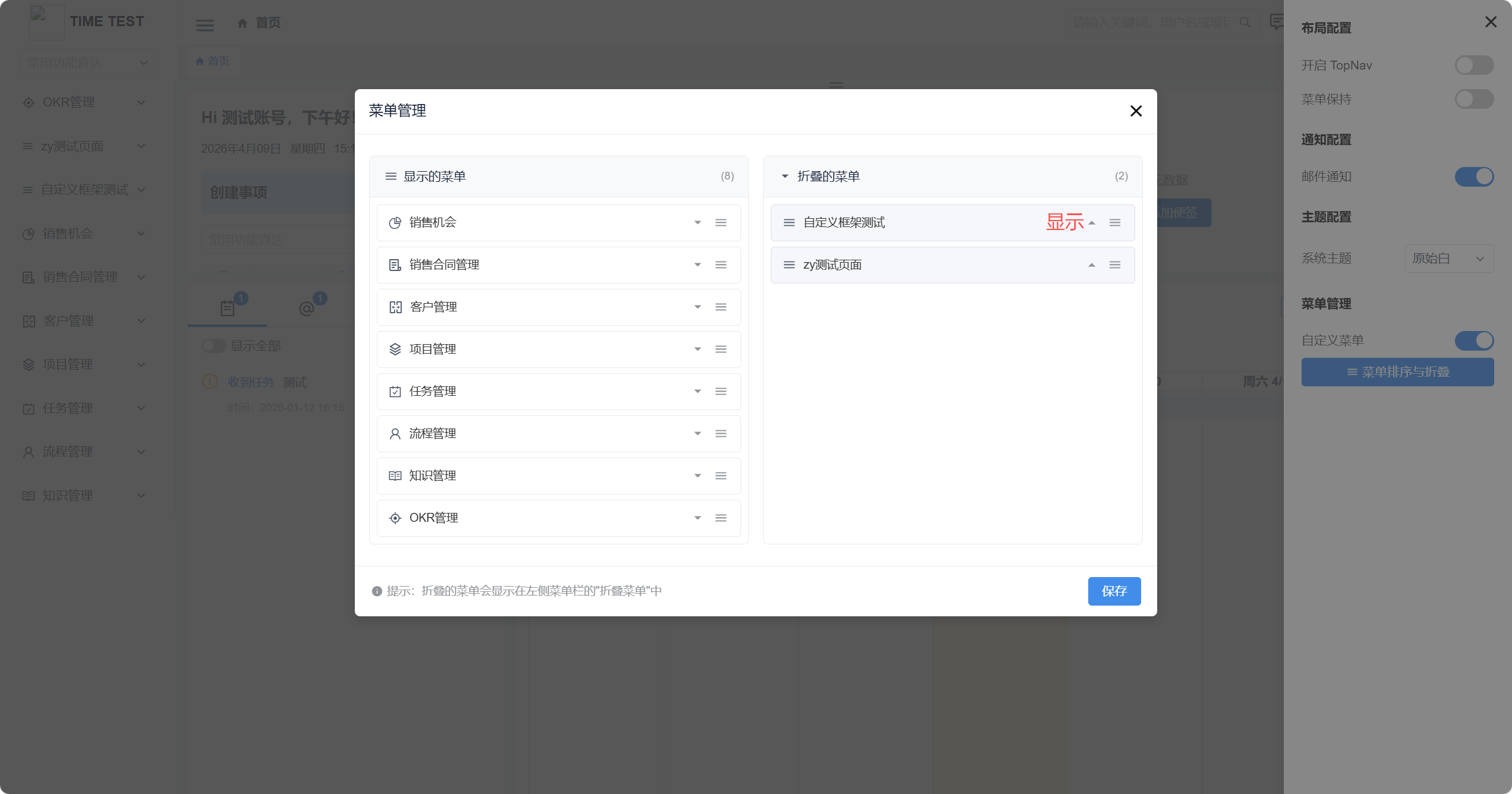Click the drag handle of 知识管理 row

721,476
